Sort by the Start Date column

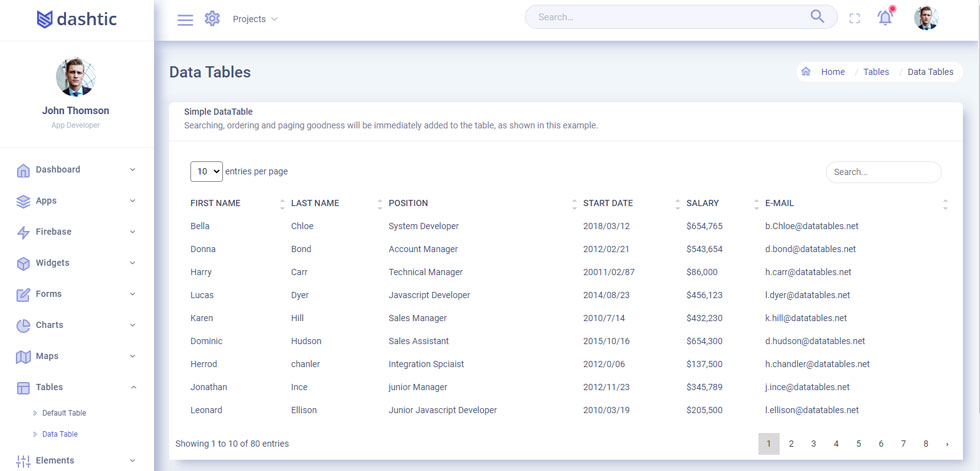click(608, 203)
